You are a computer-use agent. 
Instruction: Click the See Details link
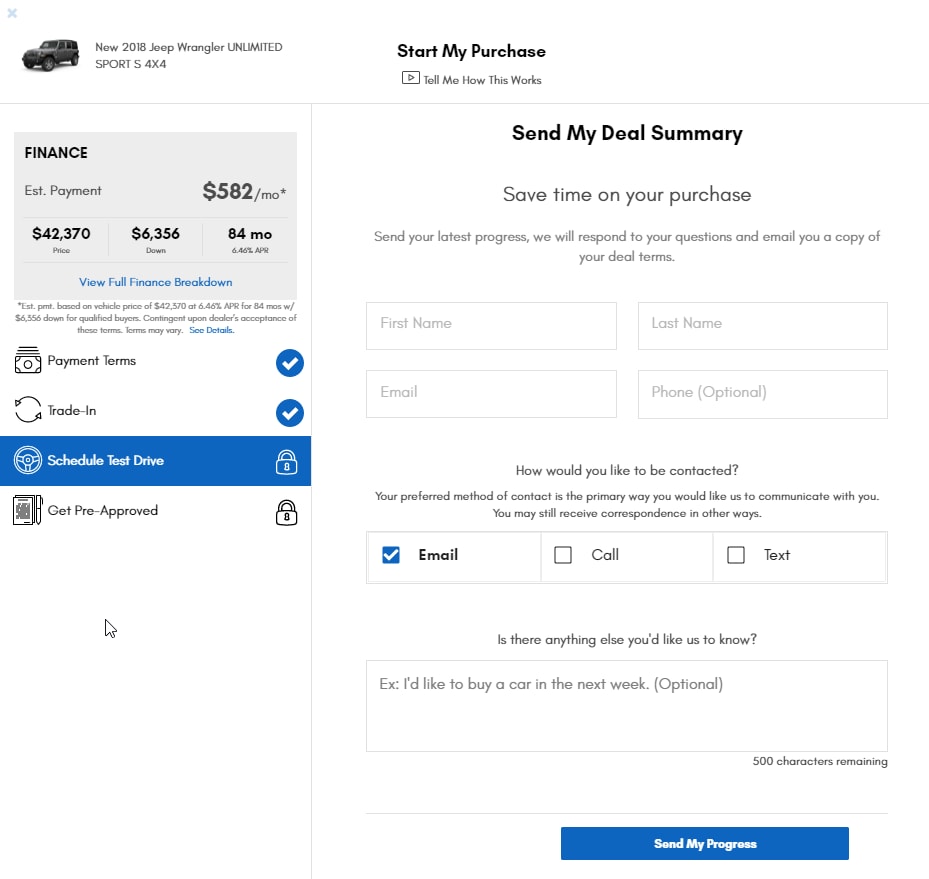212,330
